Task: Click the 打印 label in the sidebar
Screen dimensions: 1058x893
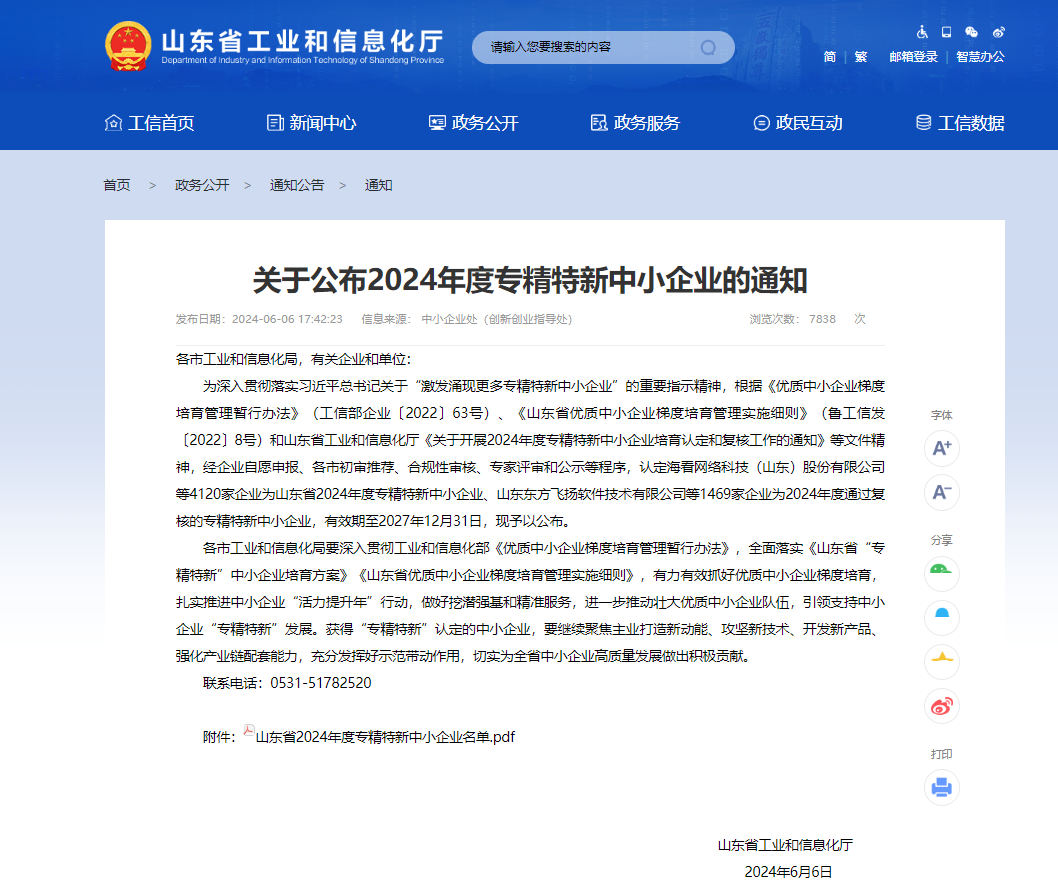Action: coord(941,754)
